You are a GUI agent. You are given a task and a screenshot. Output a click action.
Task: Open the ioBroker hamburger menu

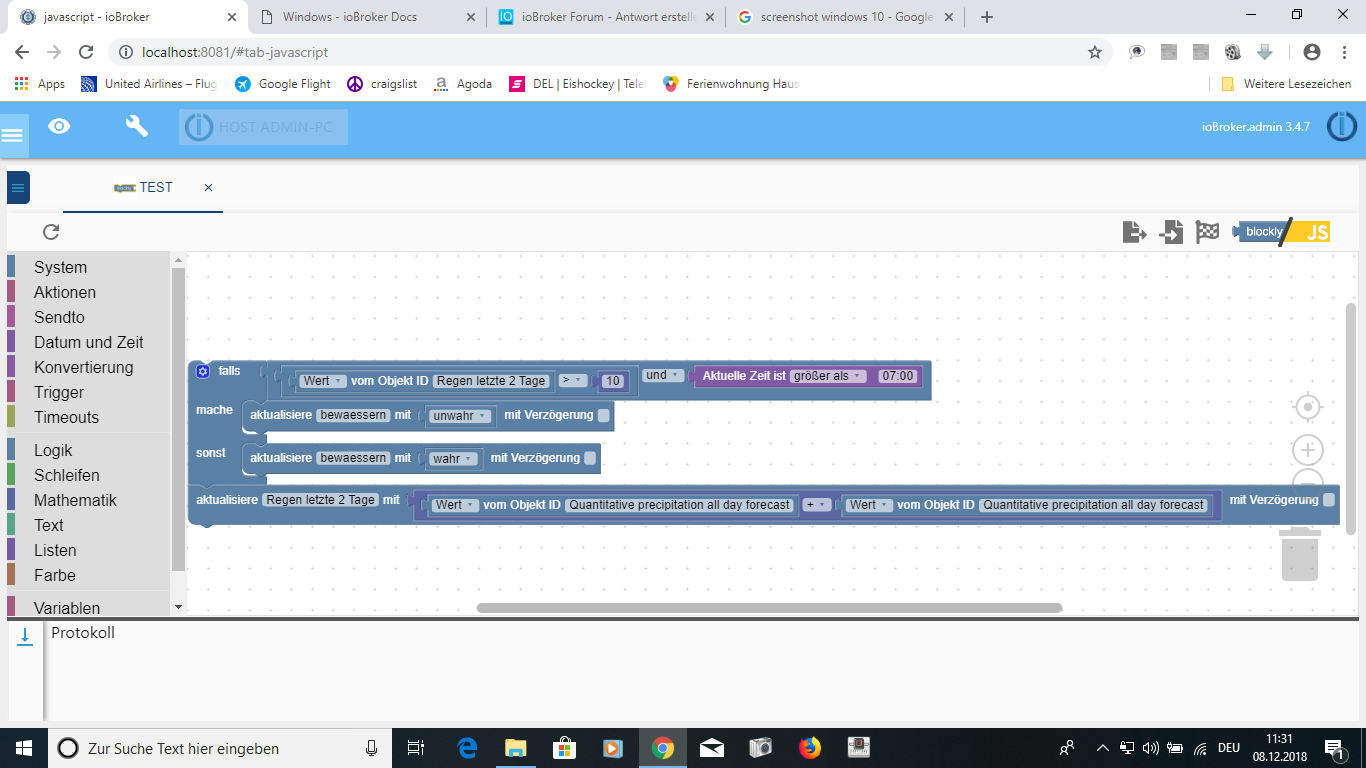pos(12,135)
